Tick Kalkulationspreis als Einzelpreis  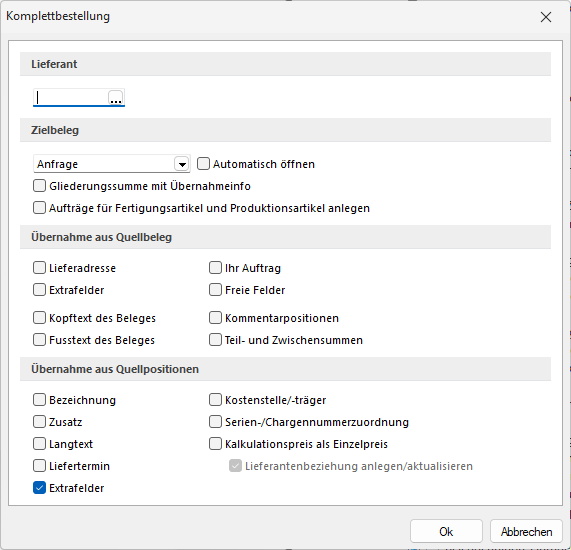215,444
